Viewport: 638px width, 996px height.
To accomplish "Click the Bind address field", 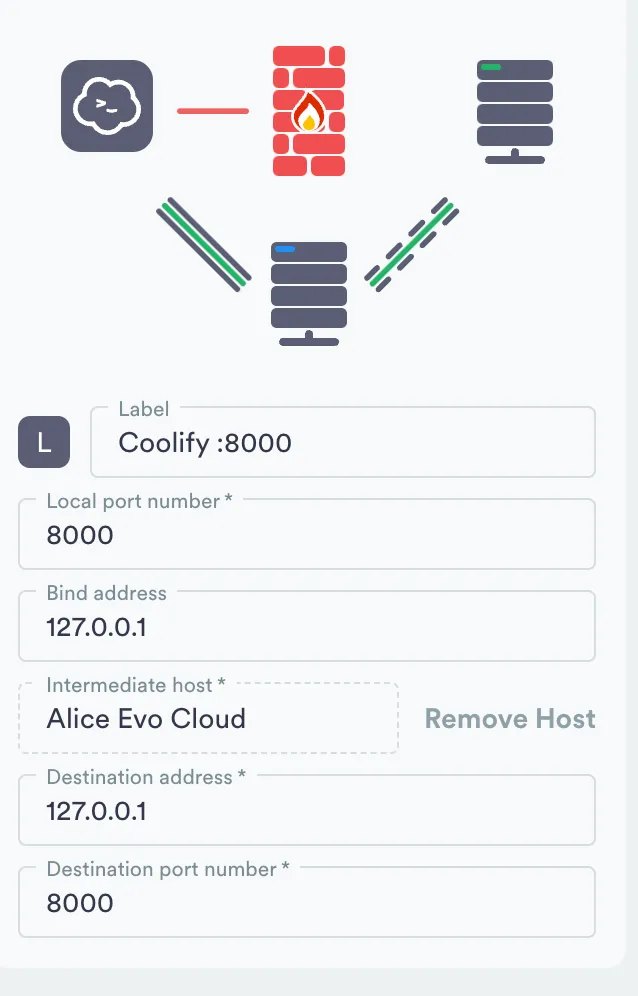I will point(307,626).
